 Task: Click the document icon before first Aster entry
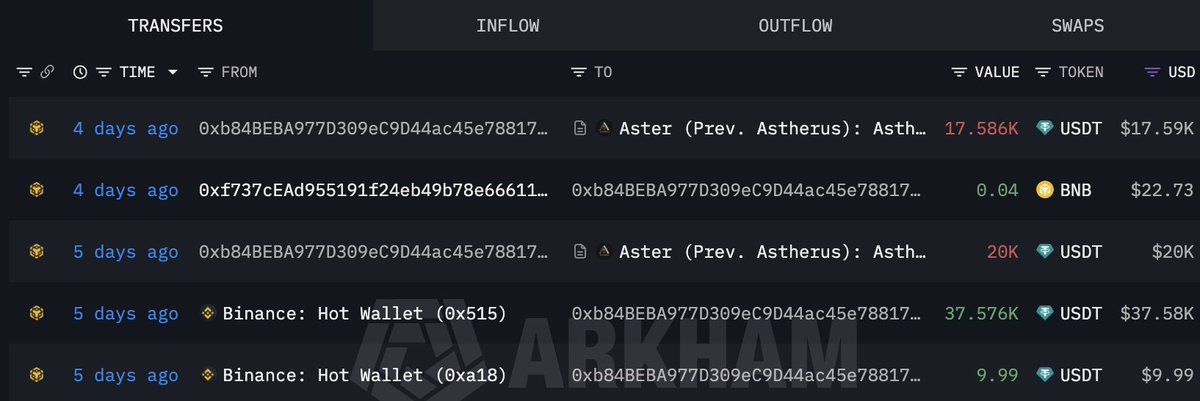coord(579,128)
